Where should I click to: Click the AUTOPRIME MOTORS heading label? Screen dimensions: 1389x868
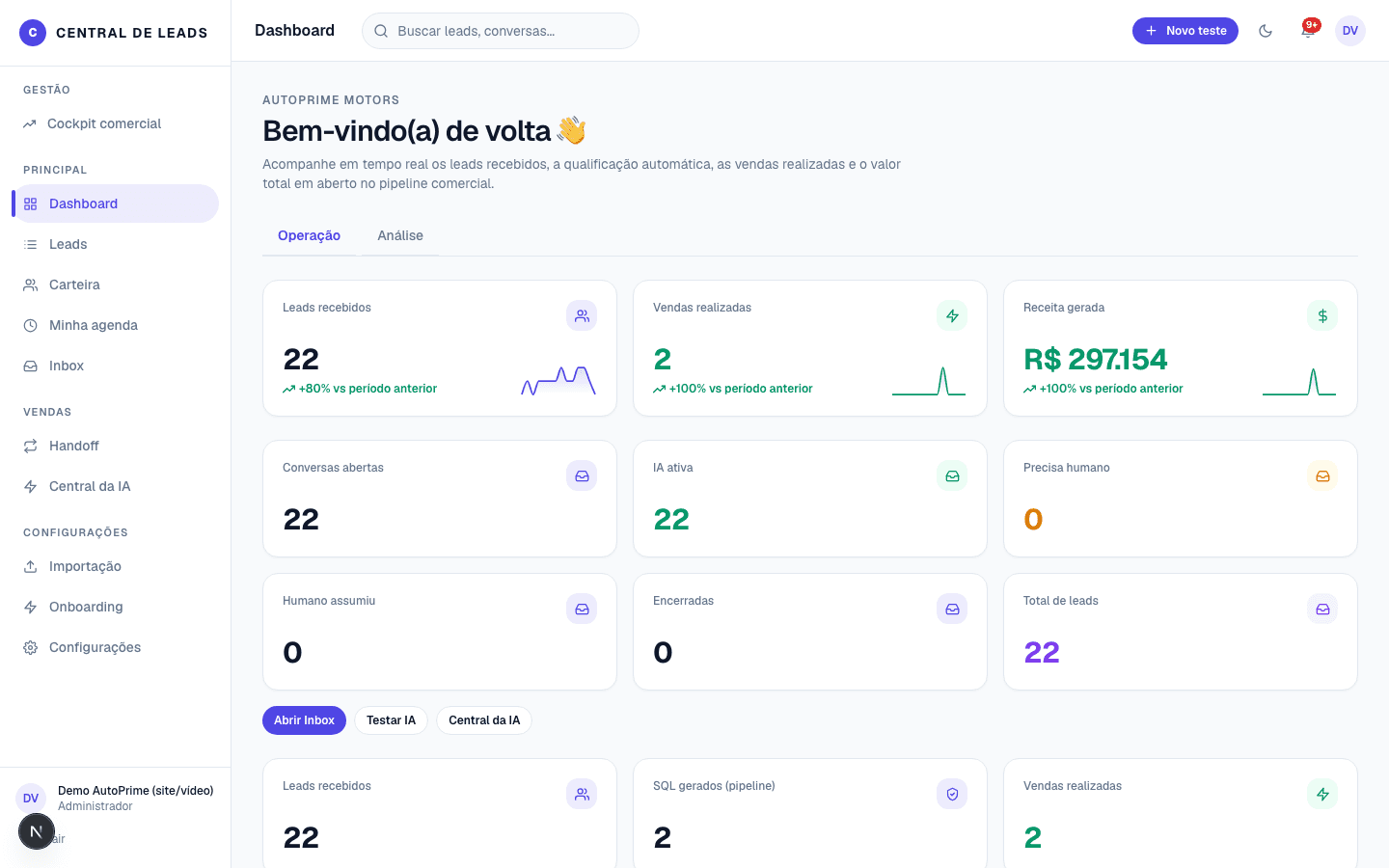331,100
